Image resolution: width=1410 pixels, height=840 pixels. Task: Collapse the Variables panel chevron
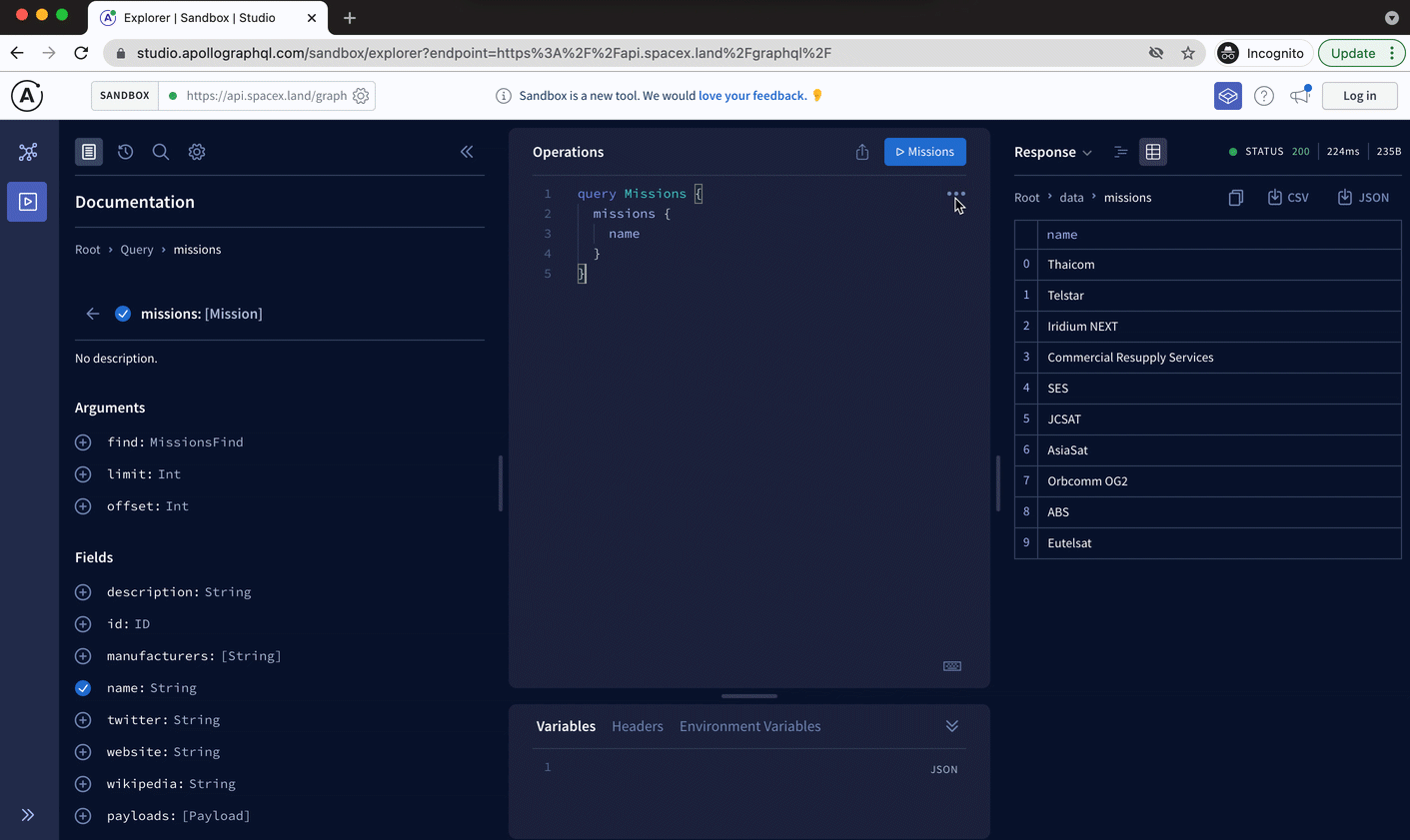coord(952,726)
